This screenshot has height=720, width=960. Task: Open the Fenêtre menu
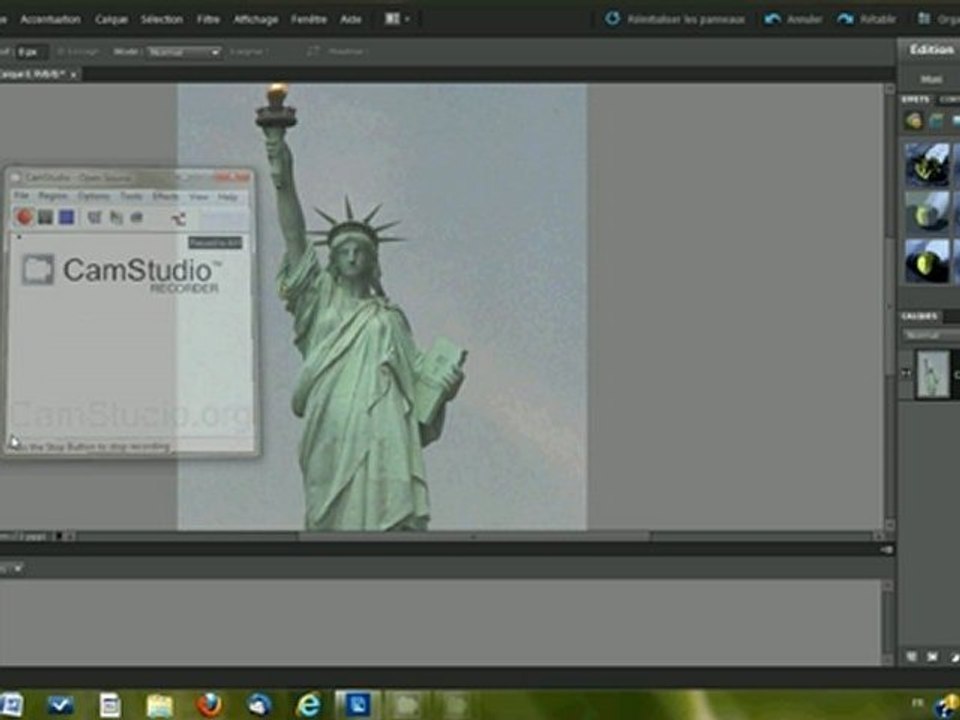point(309,20)
